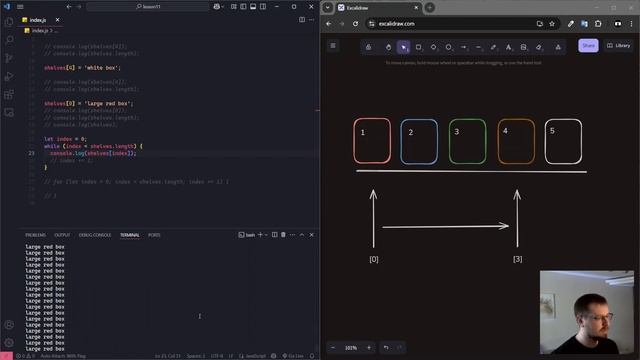
Task: Select the Selection arrow tool in Excalidraw
Action: 403,47
